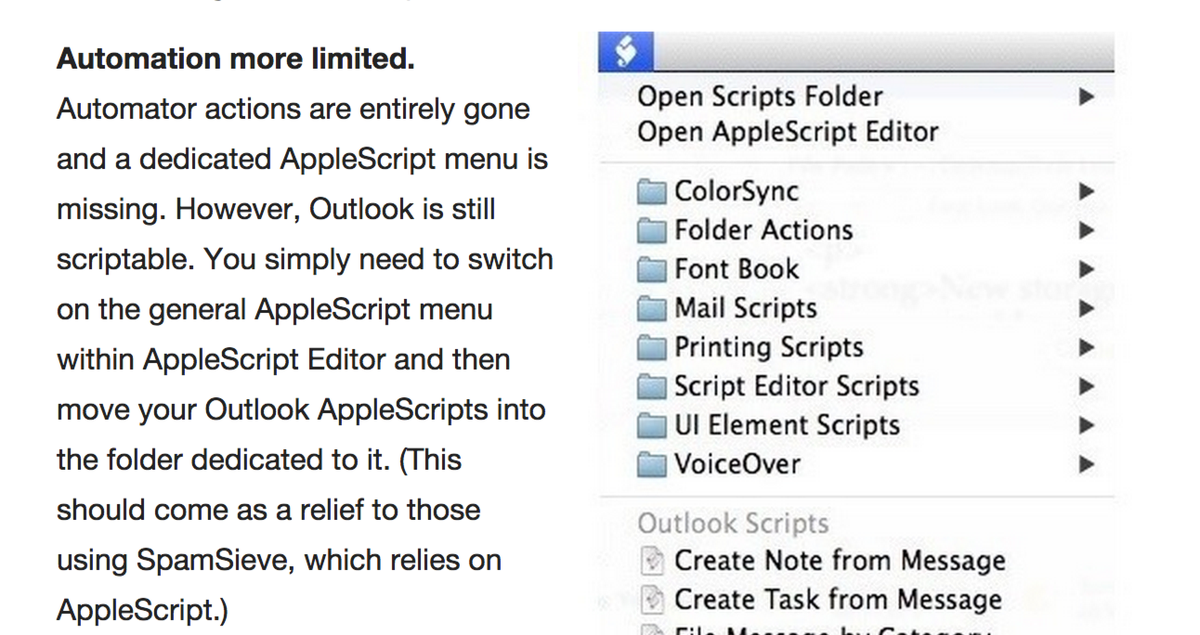This screenshot has height=635, width=1200.
Task: Click the Outlook Scripts section header
Action: 733,524
